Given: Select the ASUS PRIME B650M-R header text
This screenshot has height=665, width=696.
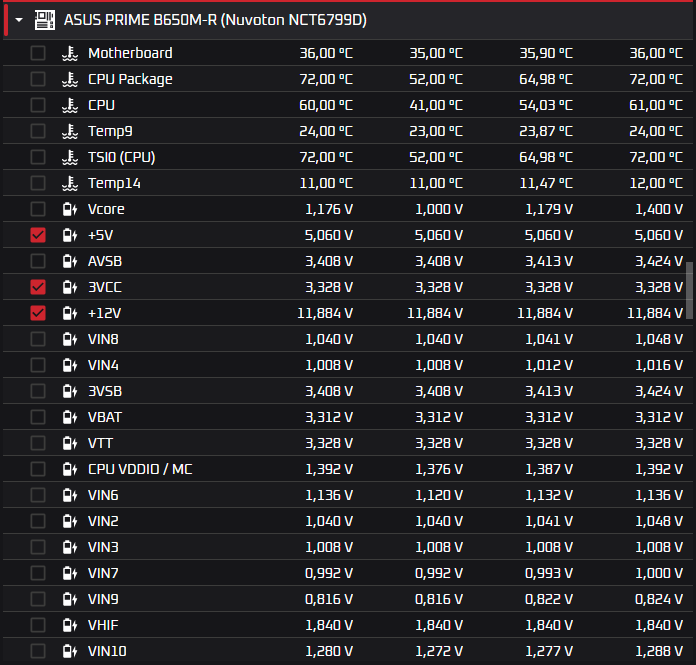Looking at the screenshot, I should (215, 20).
